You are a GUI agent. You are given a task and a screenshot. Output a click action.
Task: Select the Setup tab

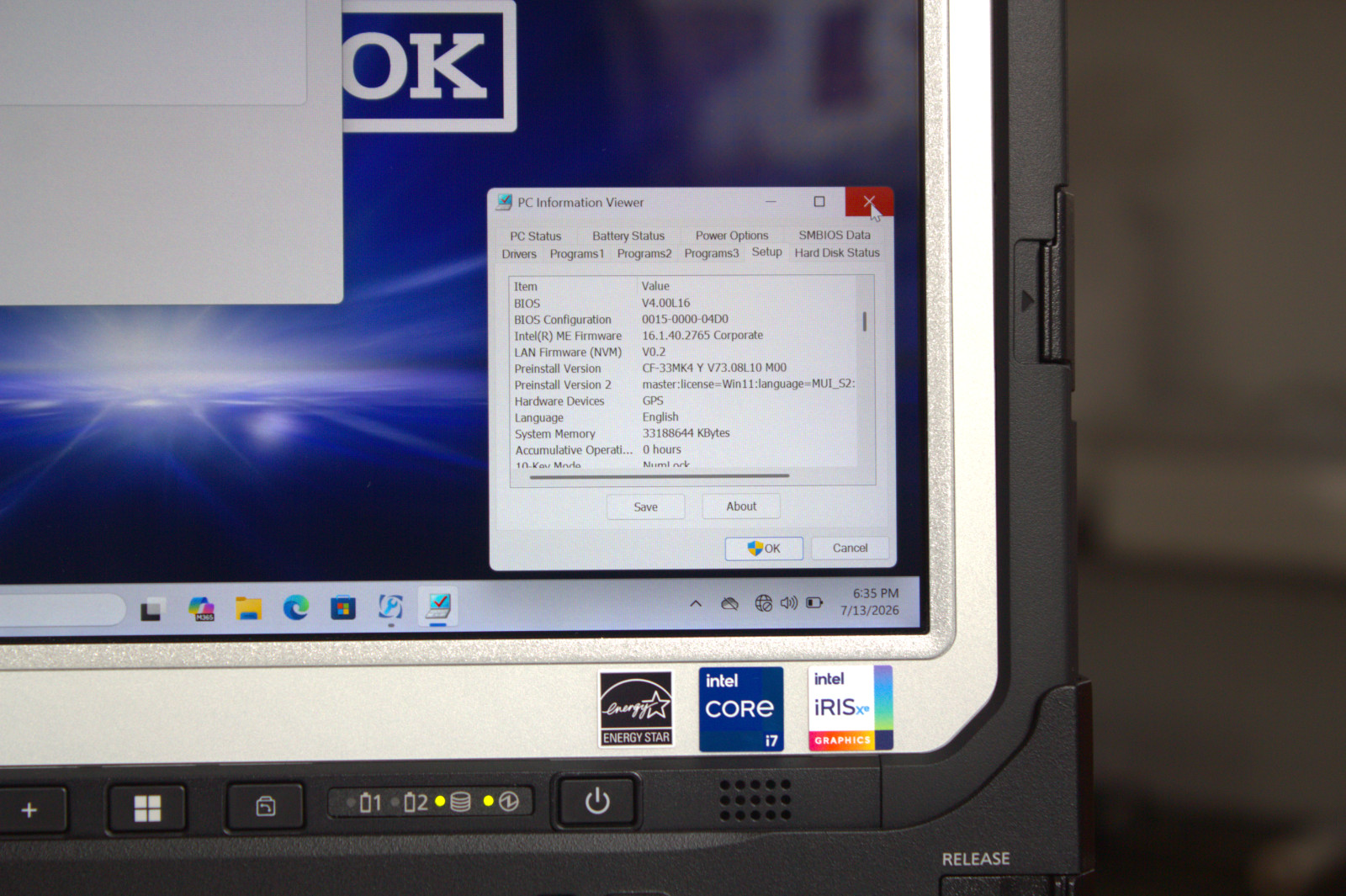[766, 252]
